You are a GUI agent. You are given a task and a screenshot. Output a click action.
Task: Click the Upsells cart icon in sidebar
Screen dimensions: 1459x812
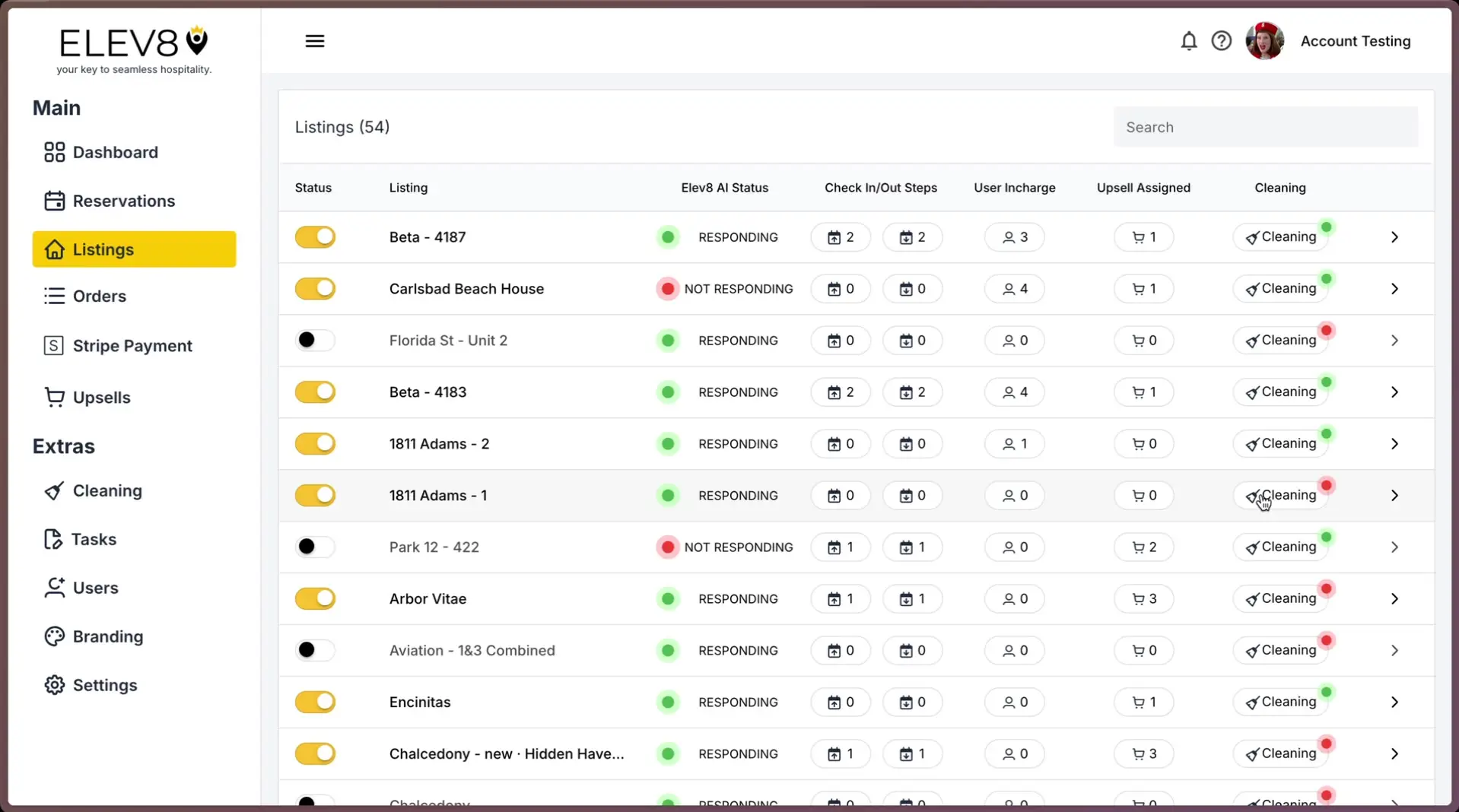[x=53, y=397]
